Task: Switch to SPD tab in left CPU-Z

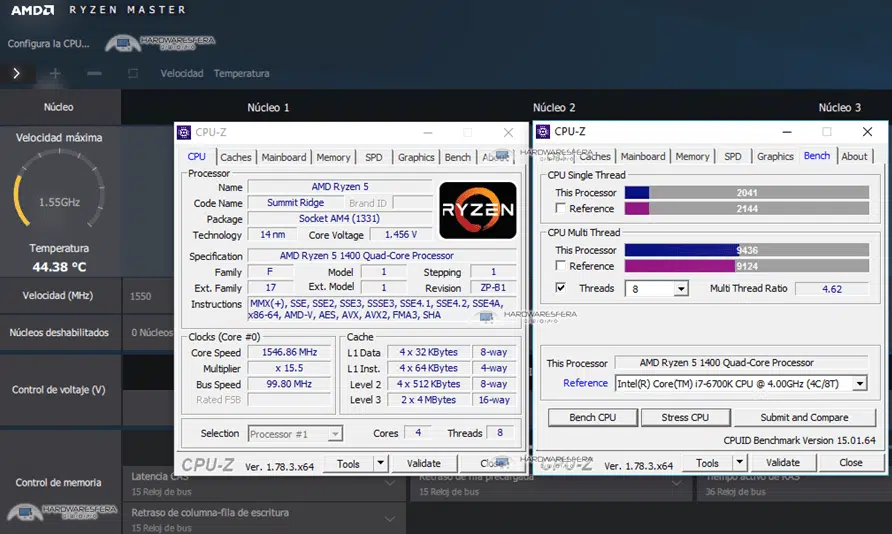Action: point(374,158)
